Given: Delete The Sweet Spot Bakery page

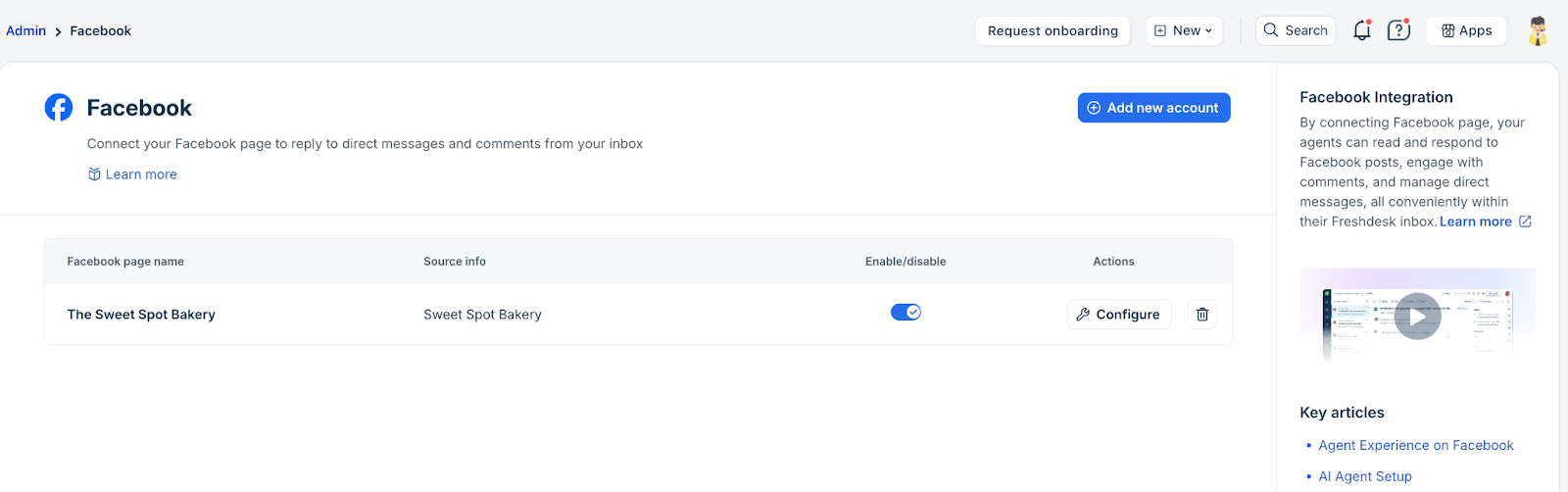Looking at the screenshot, I should (1202, 315).
